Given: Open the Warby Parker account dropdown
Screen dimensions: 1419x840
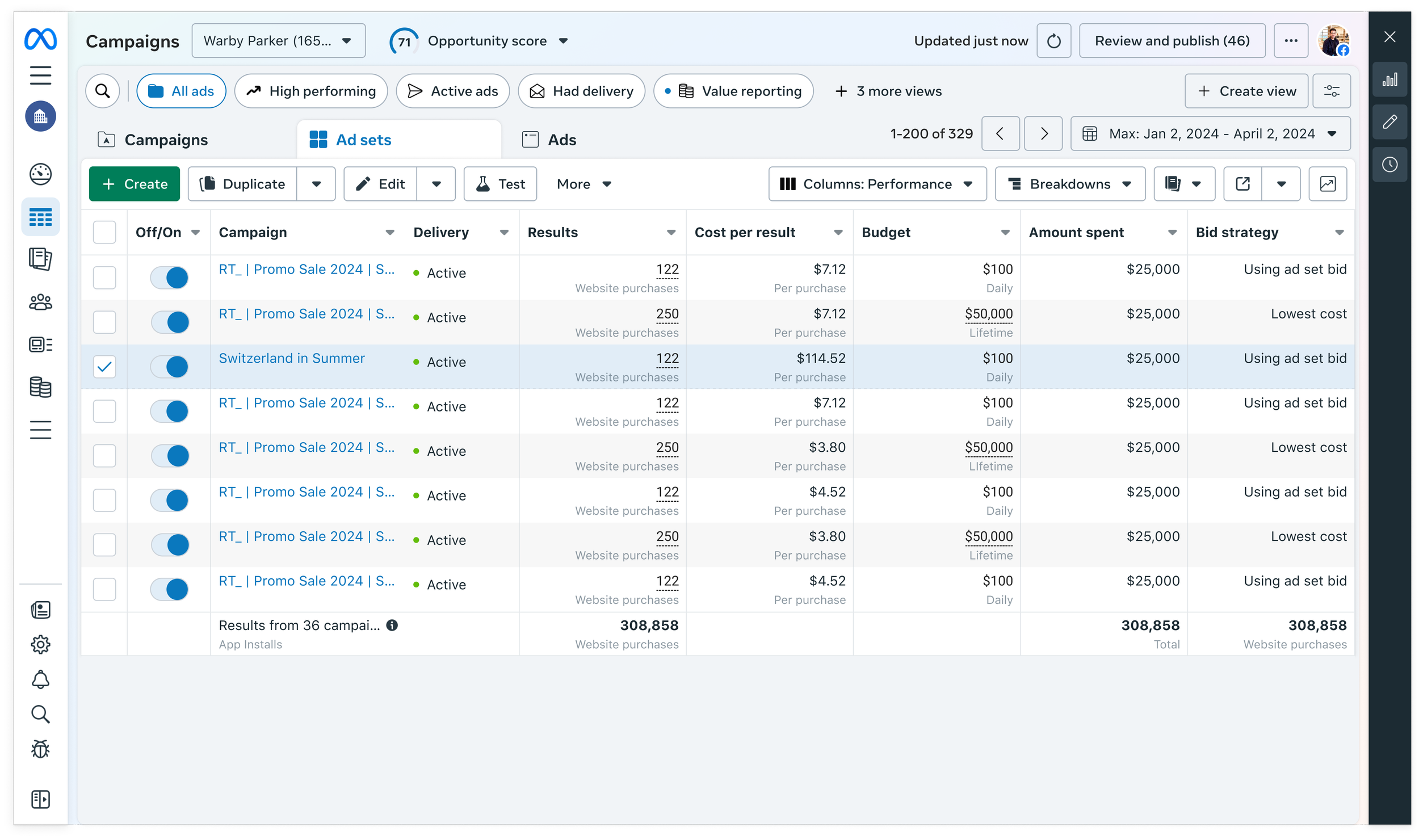Looking at the screenshot, I should [278, 41].
